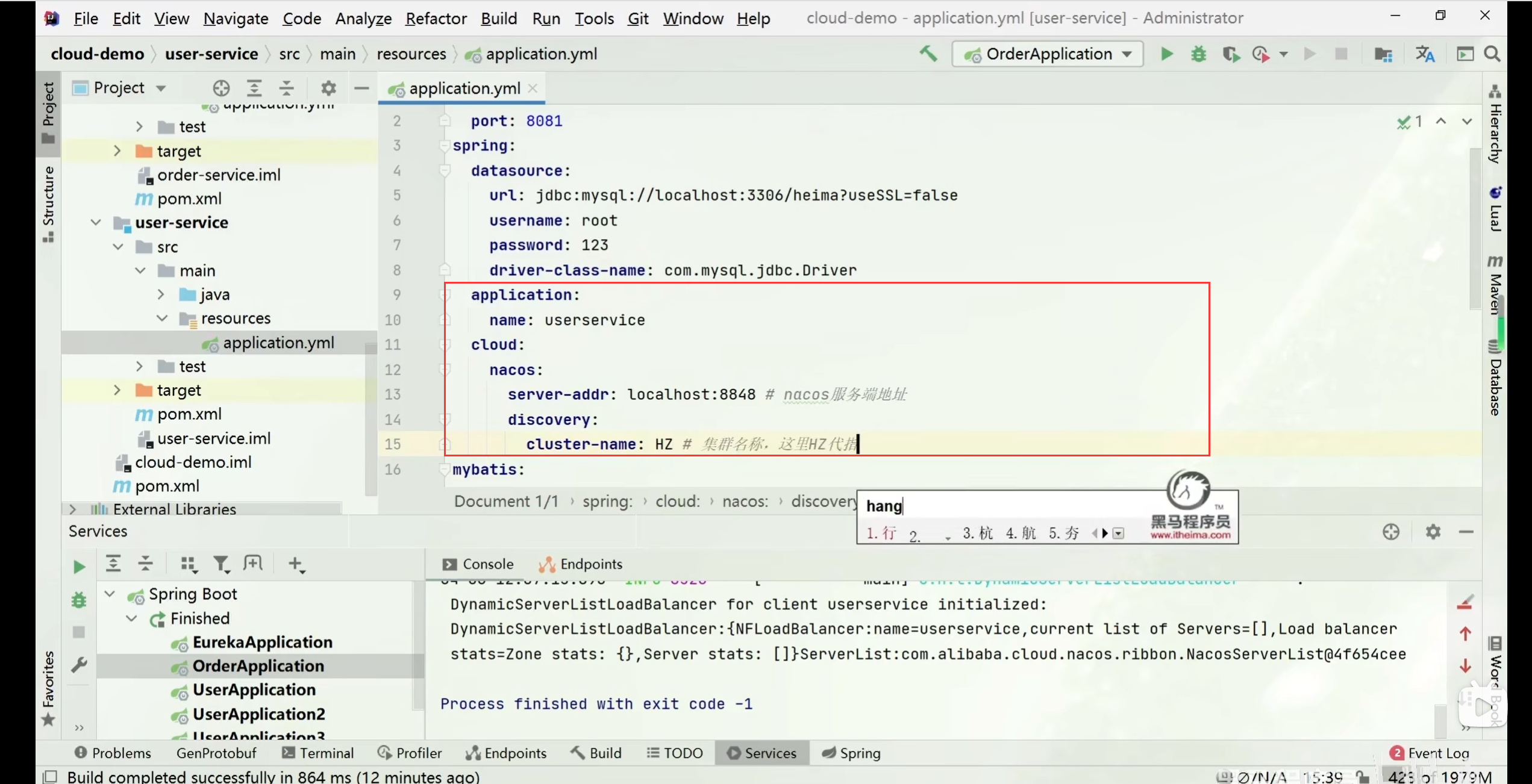The width and height of the screenshot is (1532, 784).
Task: Collapse the user-service module folder
Action: click(x=96, y=223)
